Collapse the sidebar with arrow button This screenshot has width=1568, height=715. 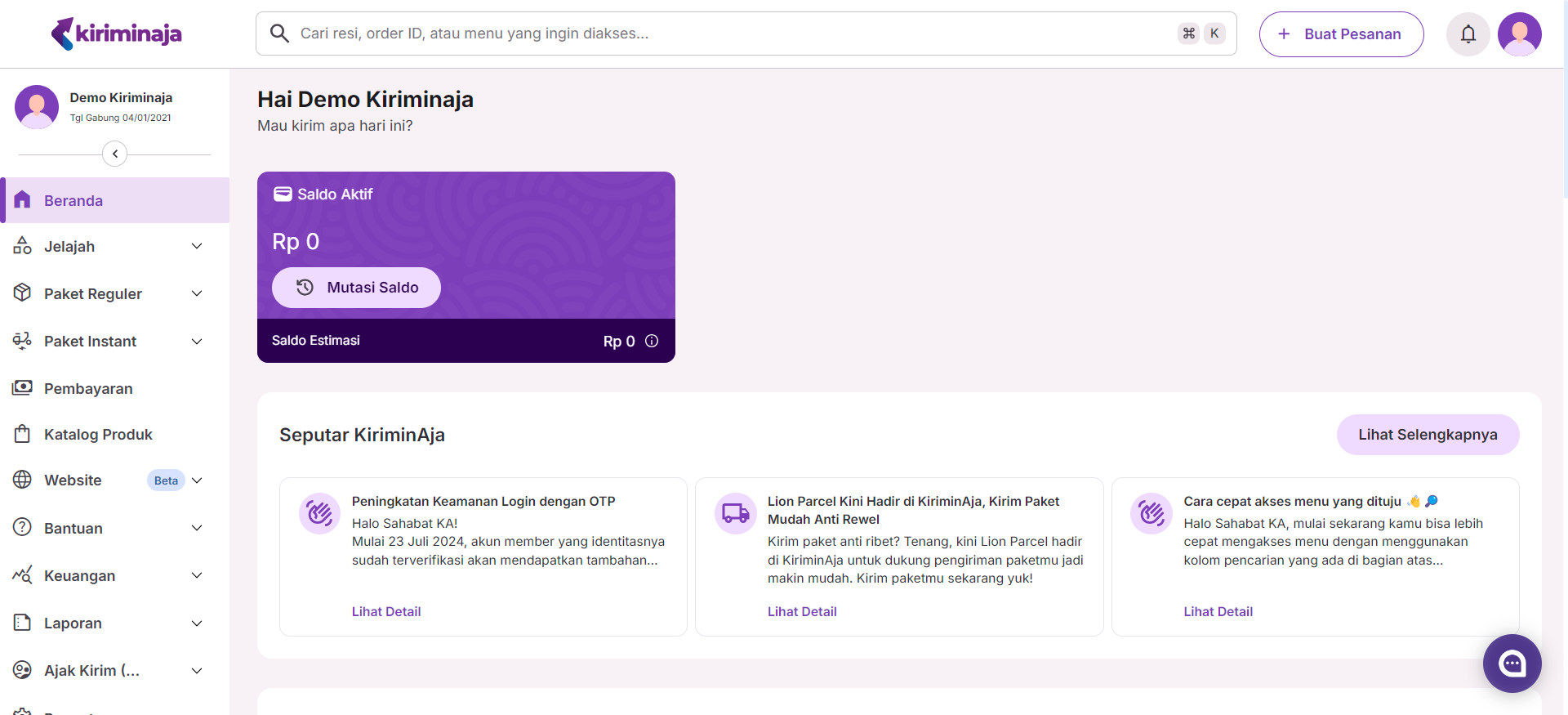115,154
